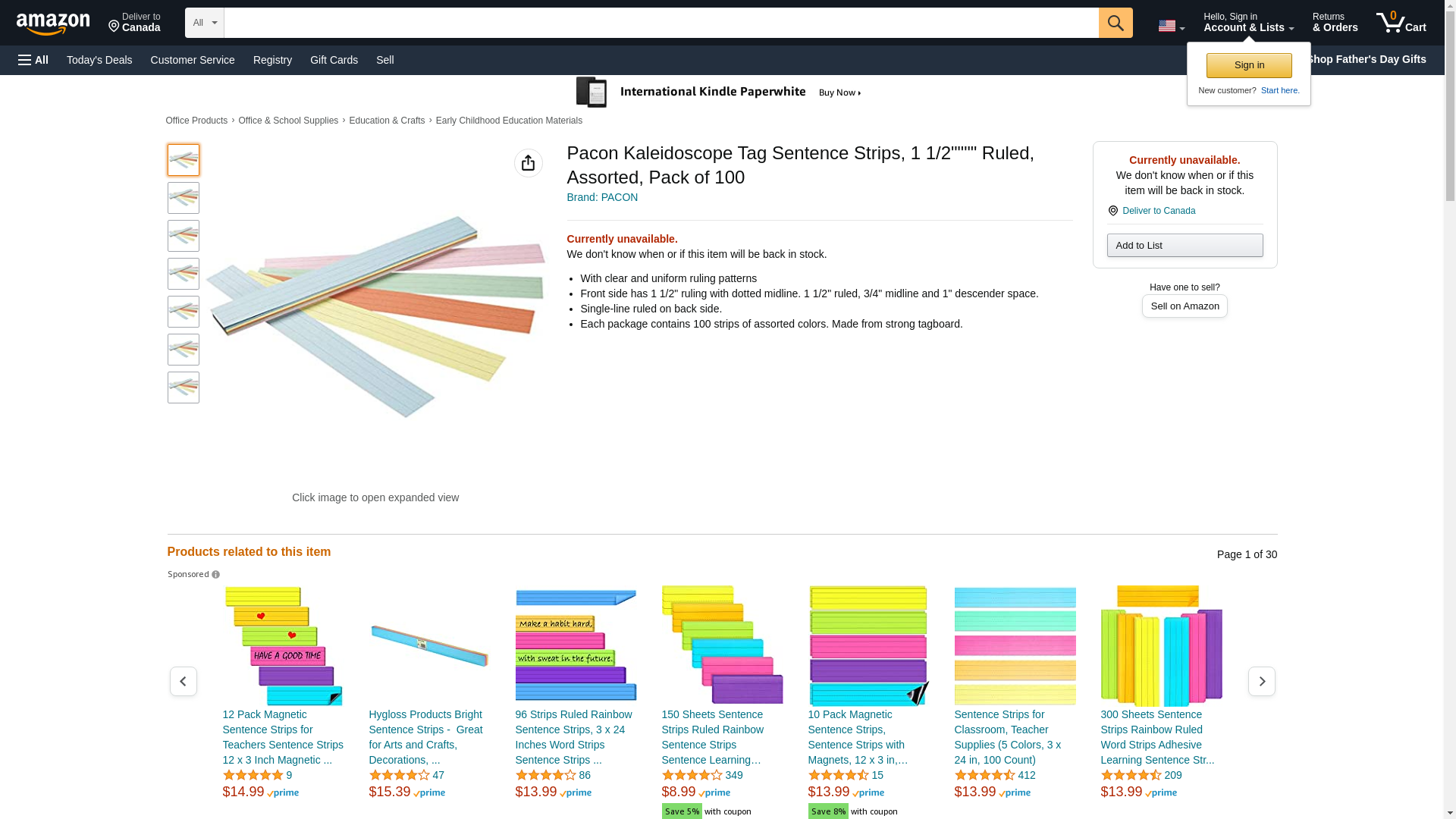Open the shopping cart icon

[1401, 23]
